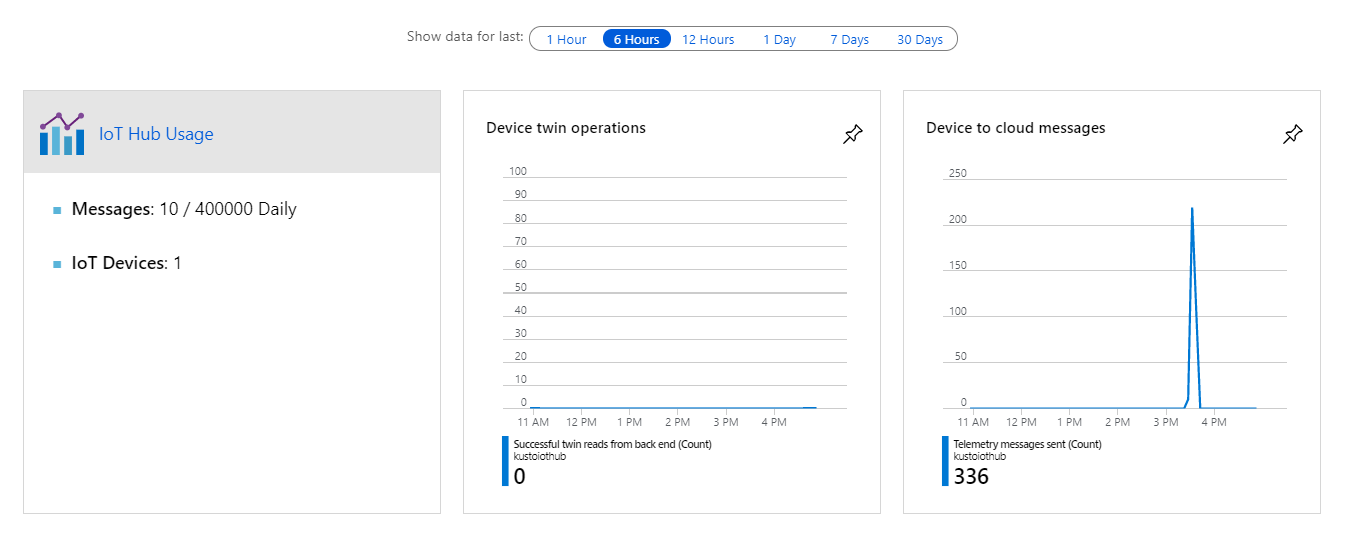
Task: Click the IoT Hub Usage chart icon
Action: (62, 134)
